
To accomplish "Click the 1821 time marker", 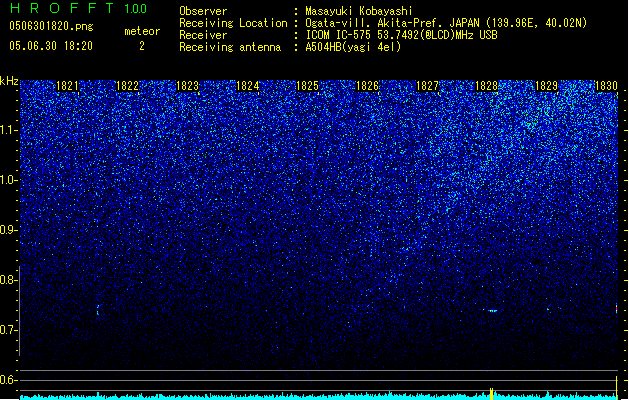I will coord(67,86).
